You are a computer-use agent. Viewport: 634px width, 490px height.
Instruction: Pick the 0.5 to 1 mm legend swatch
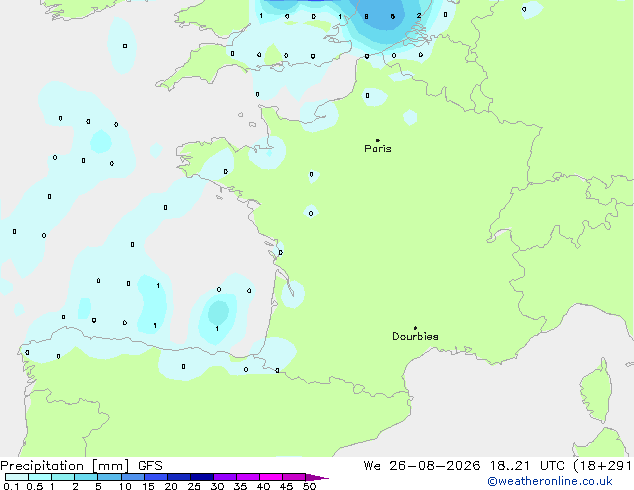(40, 477)
